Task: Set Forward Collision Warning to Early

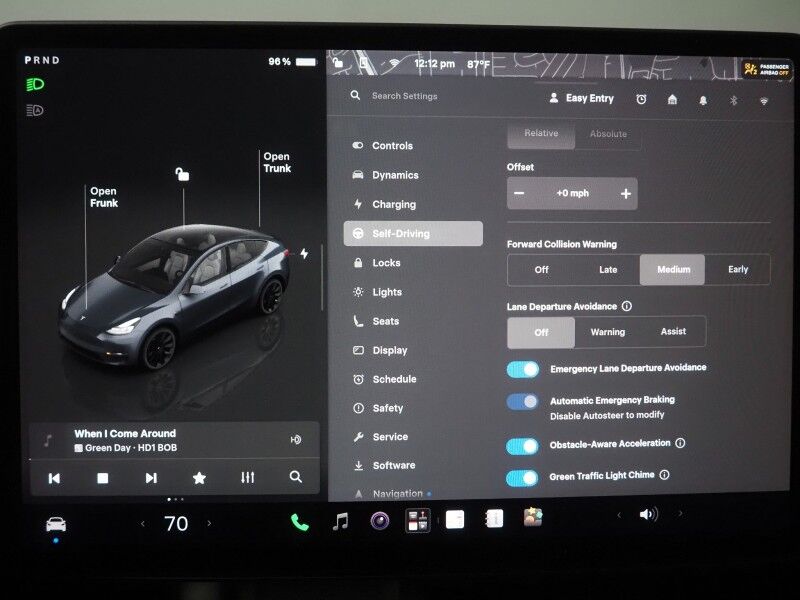Action: [x=738, y=269]
